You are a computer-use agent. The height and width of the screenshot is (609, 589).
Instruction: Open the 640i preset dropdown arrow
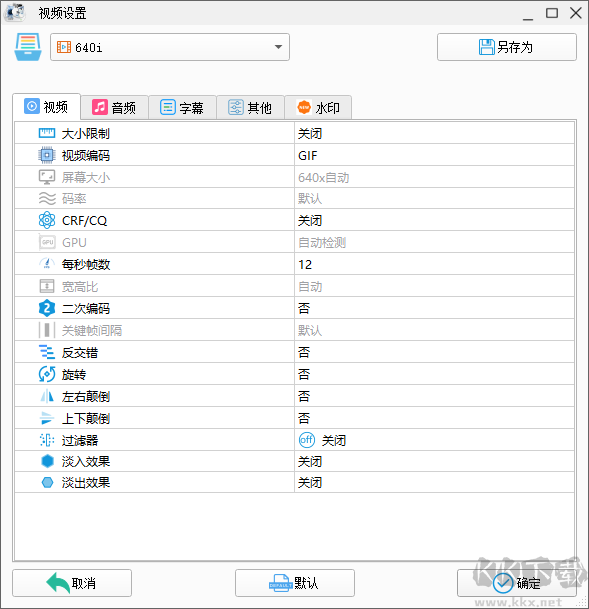click(x=278, y=47)
